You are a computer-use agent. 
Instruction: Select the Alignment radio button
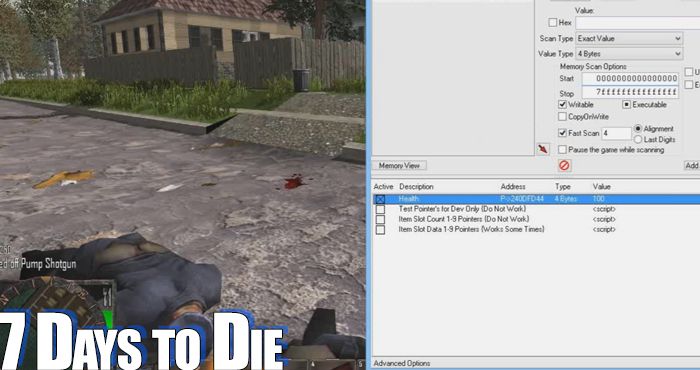(x=638, y=129)
